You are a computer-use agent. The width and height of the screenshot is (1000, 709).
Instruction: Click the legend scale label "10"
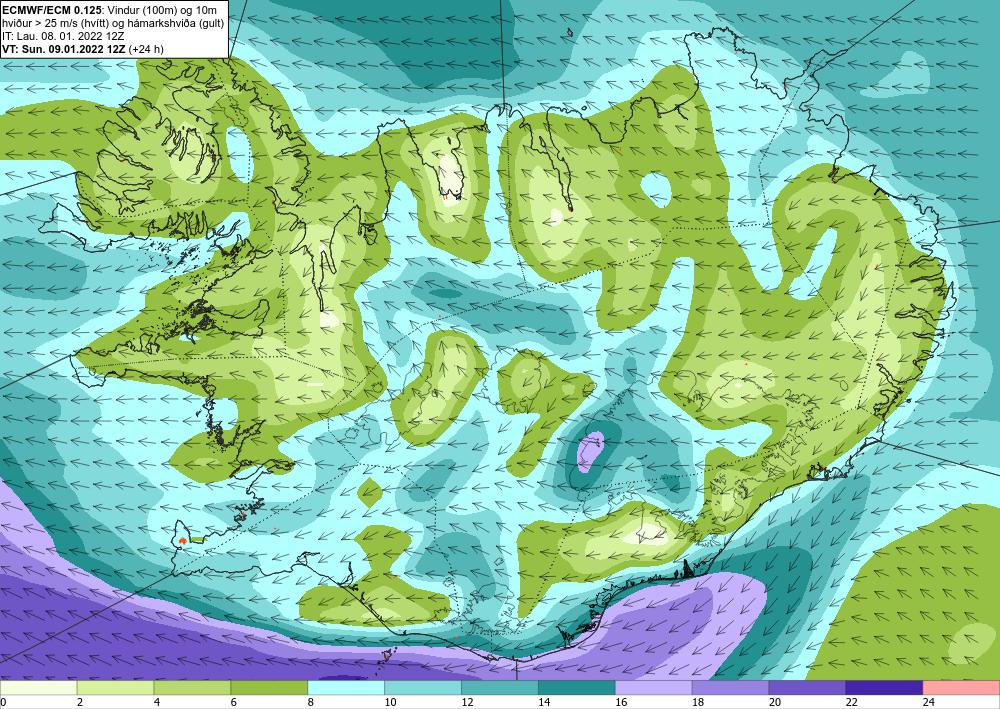[390, 702]
